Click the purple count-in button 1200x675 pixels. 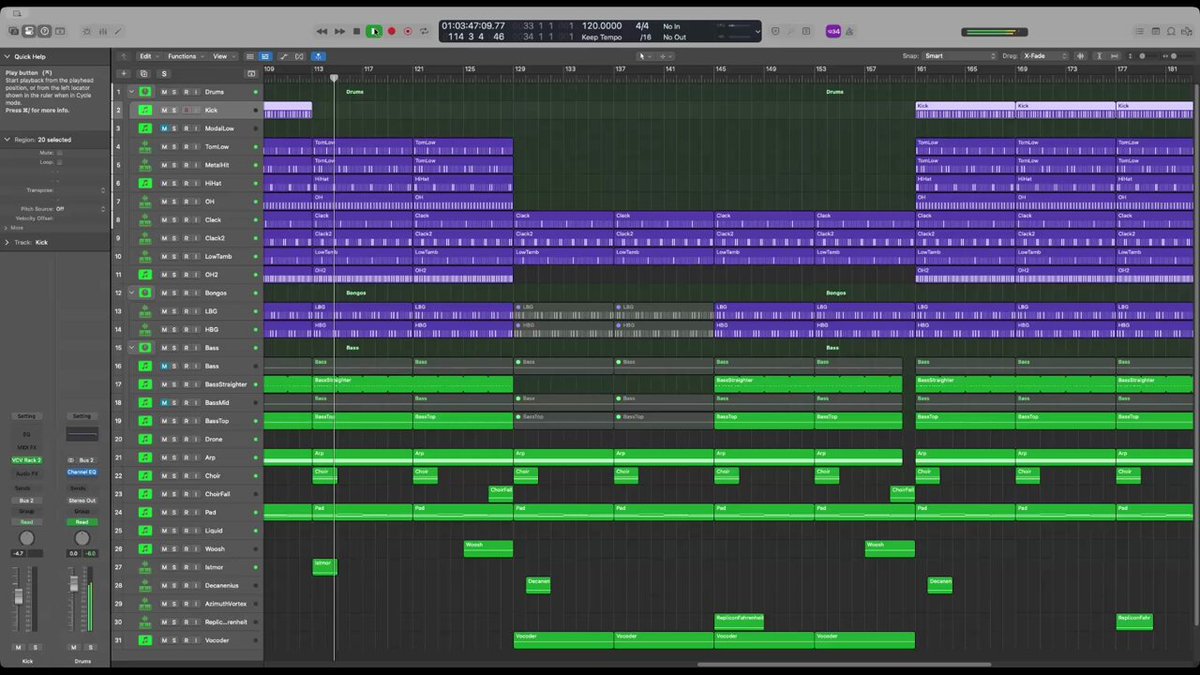pos(832,31)
